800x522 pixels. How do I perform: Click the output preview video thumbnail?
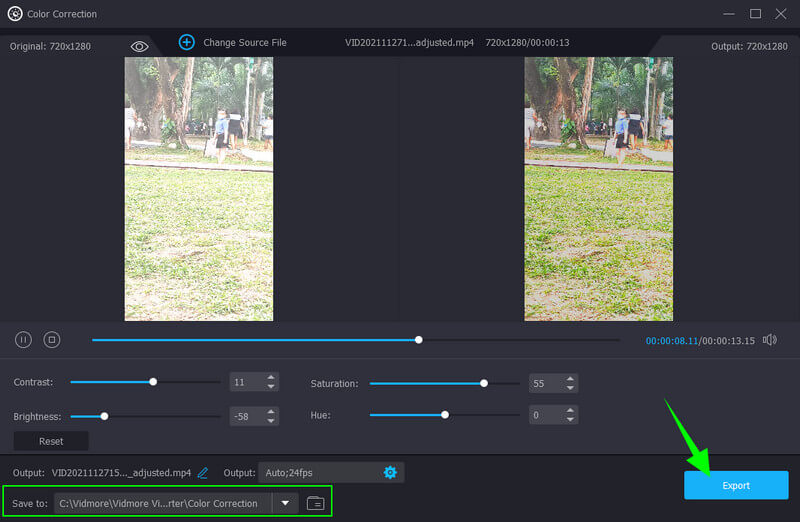point(599,188)
